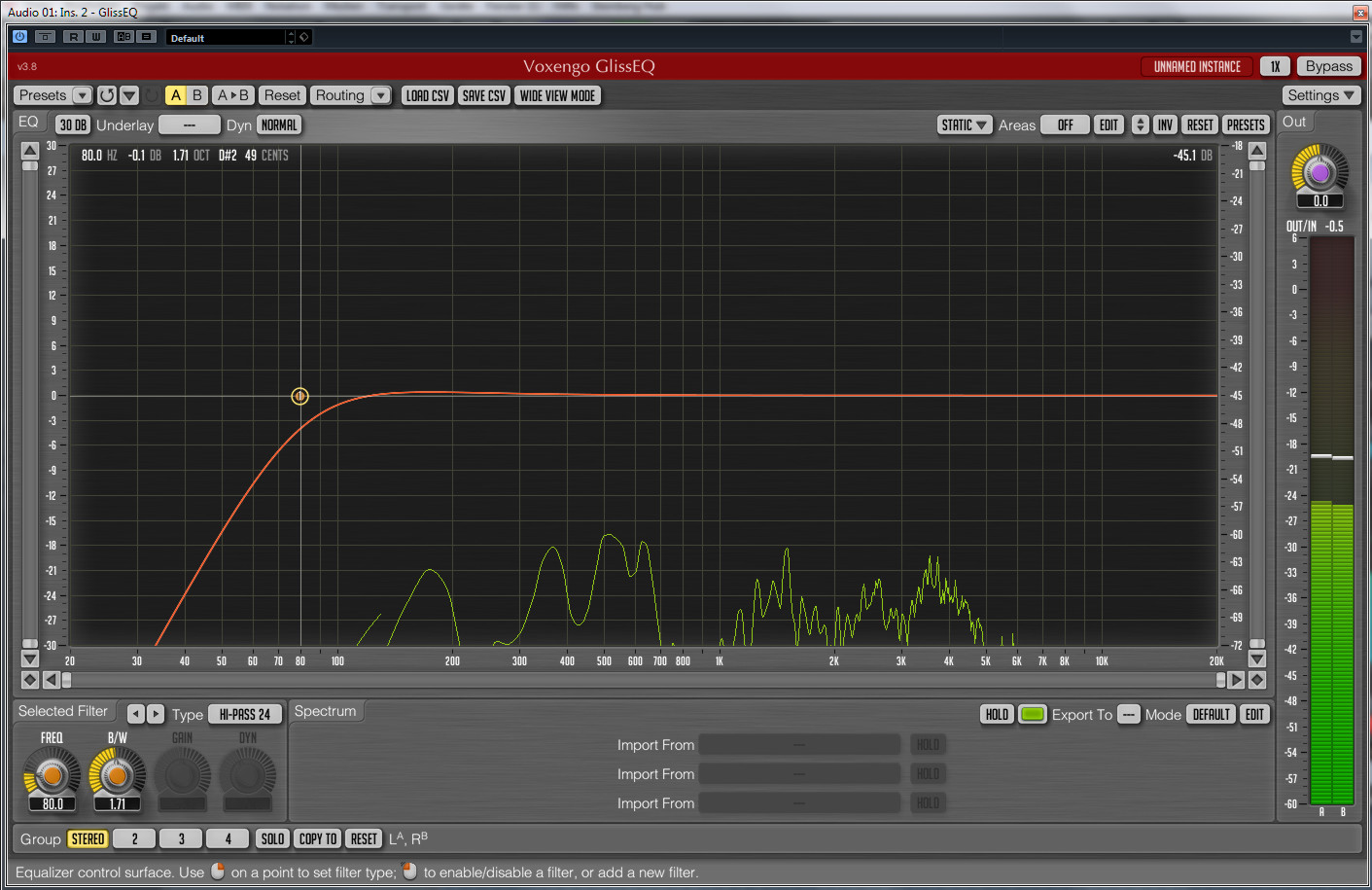The height and width of the screenshot is (890, 1372).
Task: Select the Selected Filter tab
Action: pos(63,711)
